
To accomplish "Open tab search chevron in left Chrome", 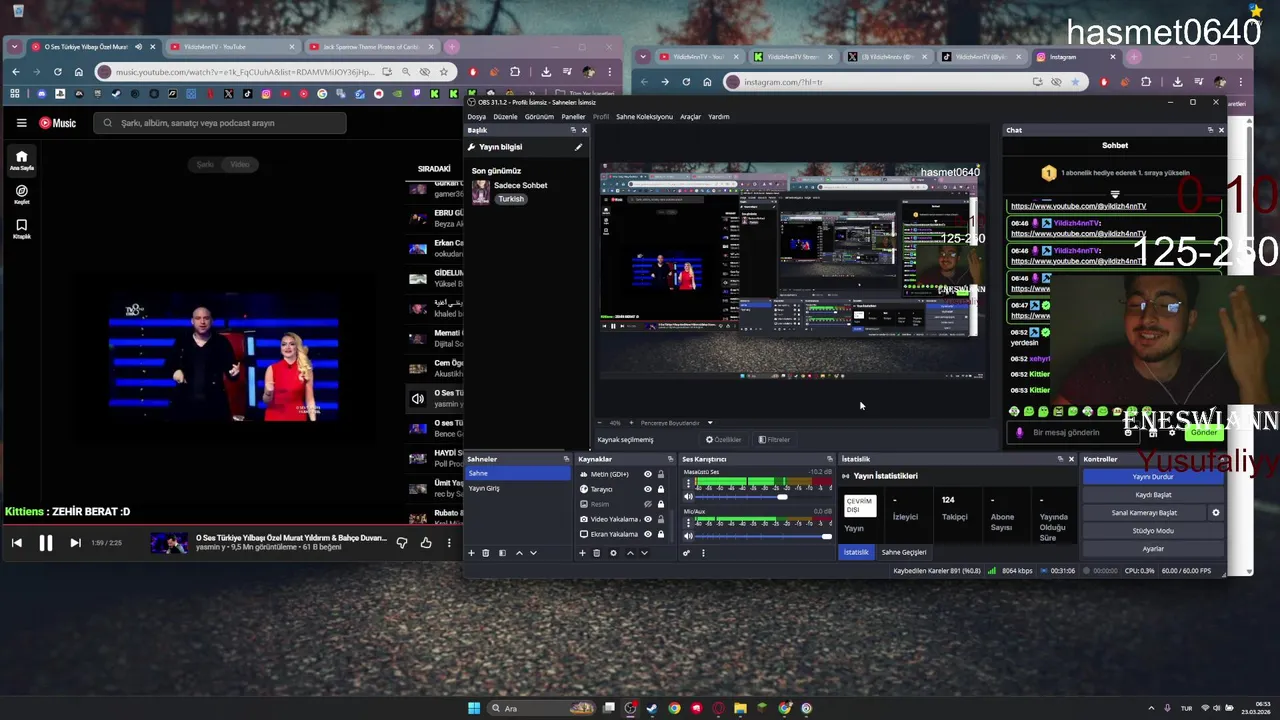I will [15, 46].
